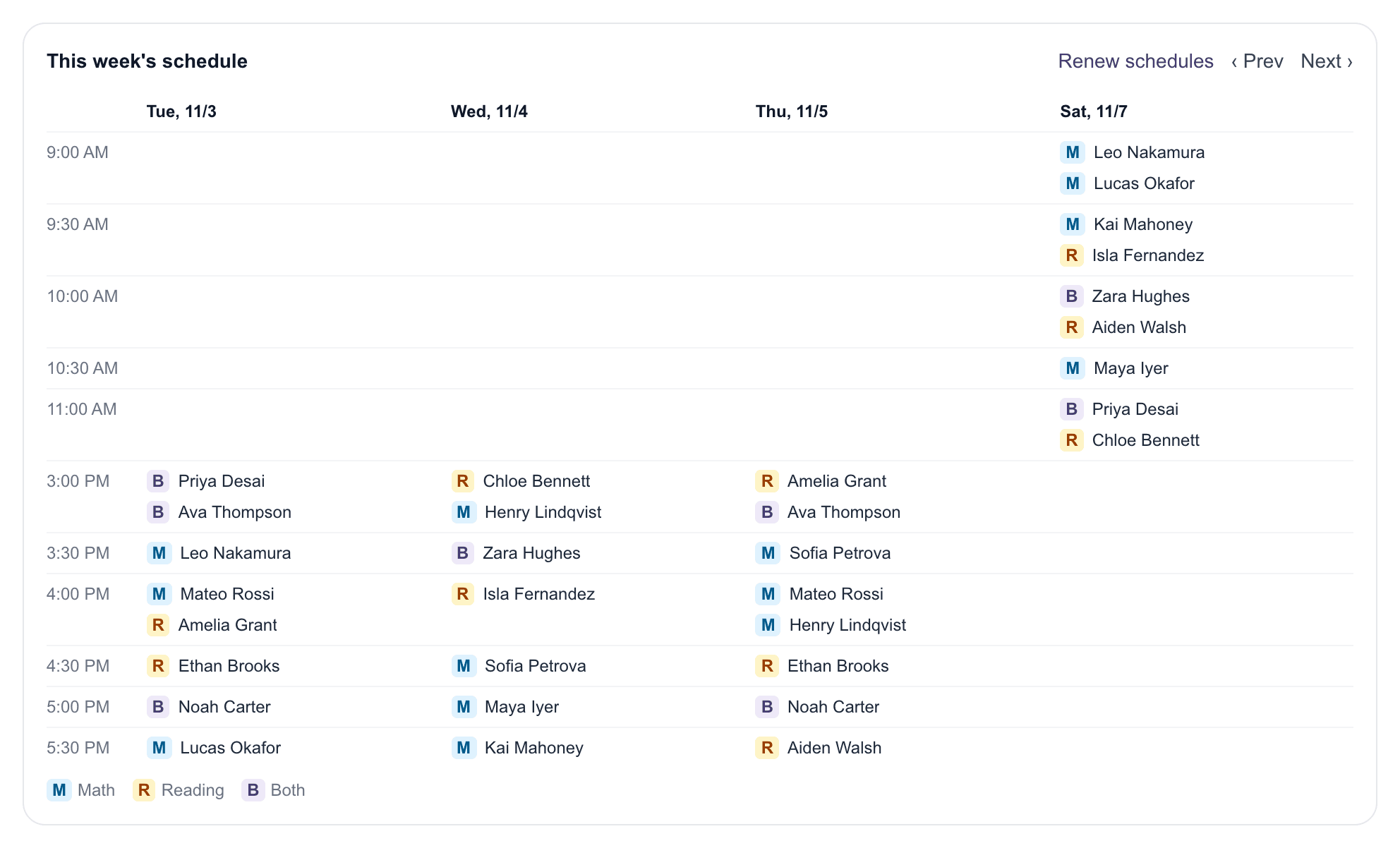Screen dimensions: 1400x848
Task: Click Math badge beside Henry Lindqvist on Thursday
Action: 768,625
